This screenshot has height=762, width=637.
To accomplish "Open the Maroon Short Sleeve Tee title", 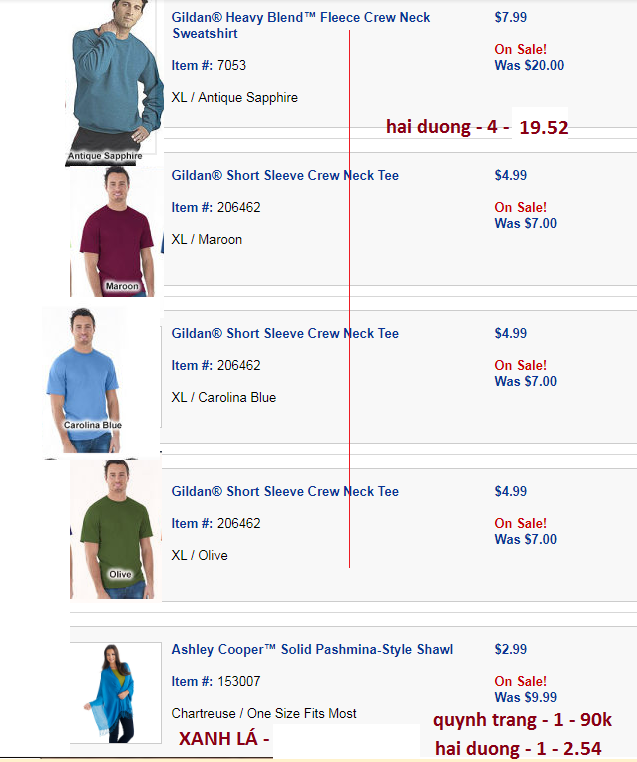I will (x=285, y=175).
